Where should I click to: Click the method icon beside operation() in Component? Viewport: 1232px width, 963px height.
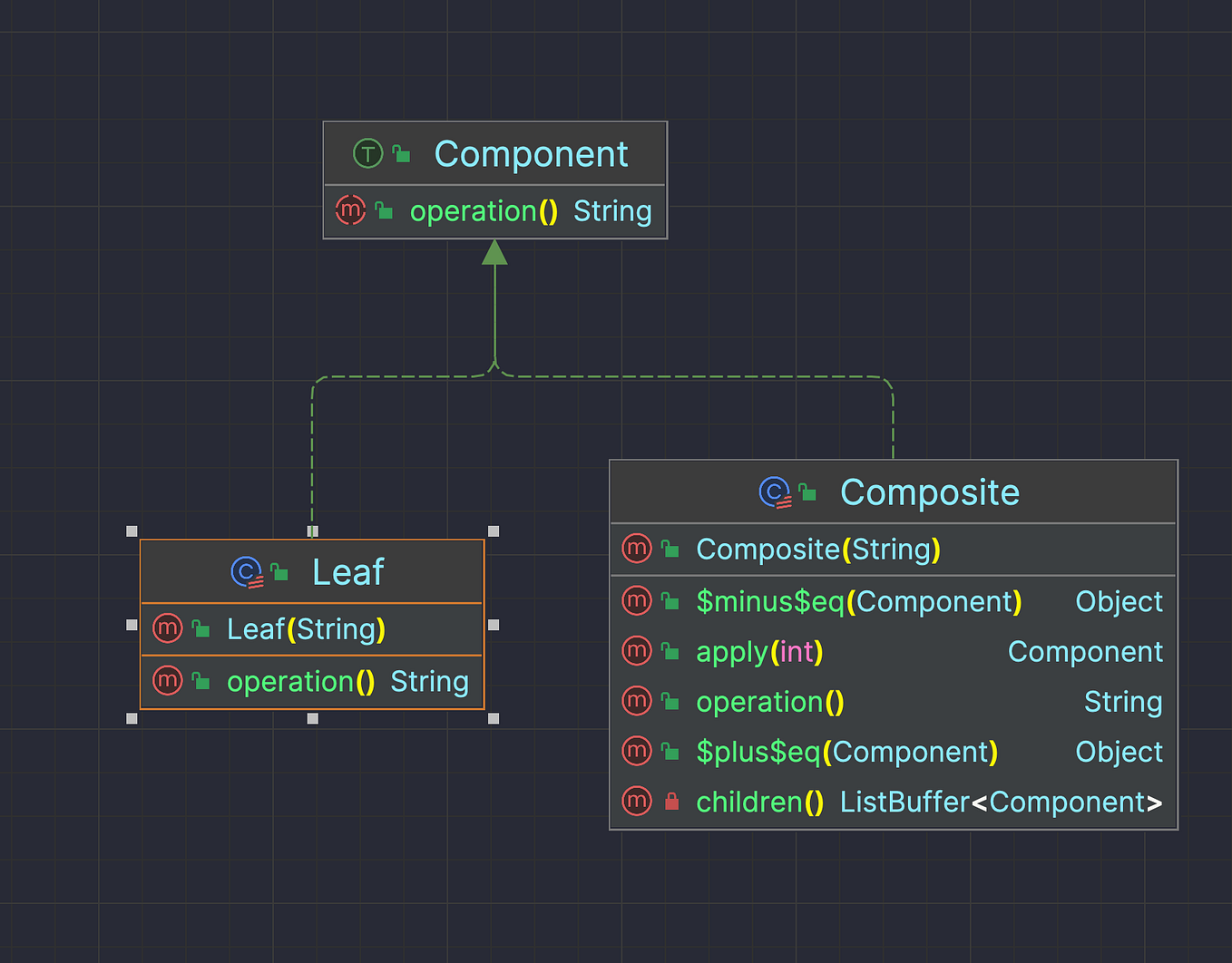(x=350, y=210)
